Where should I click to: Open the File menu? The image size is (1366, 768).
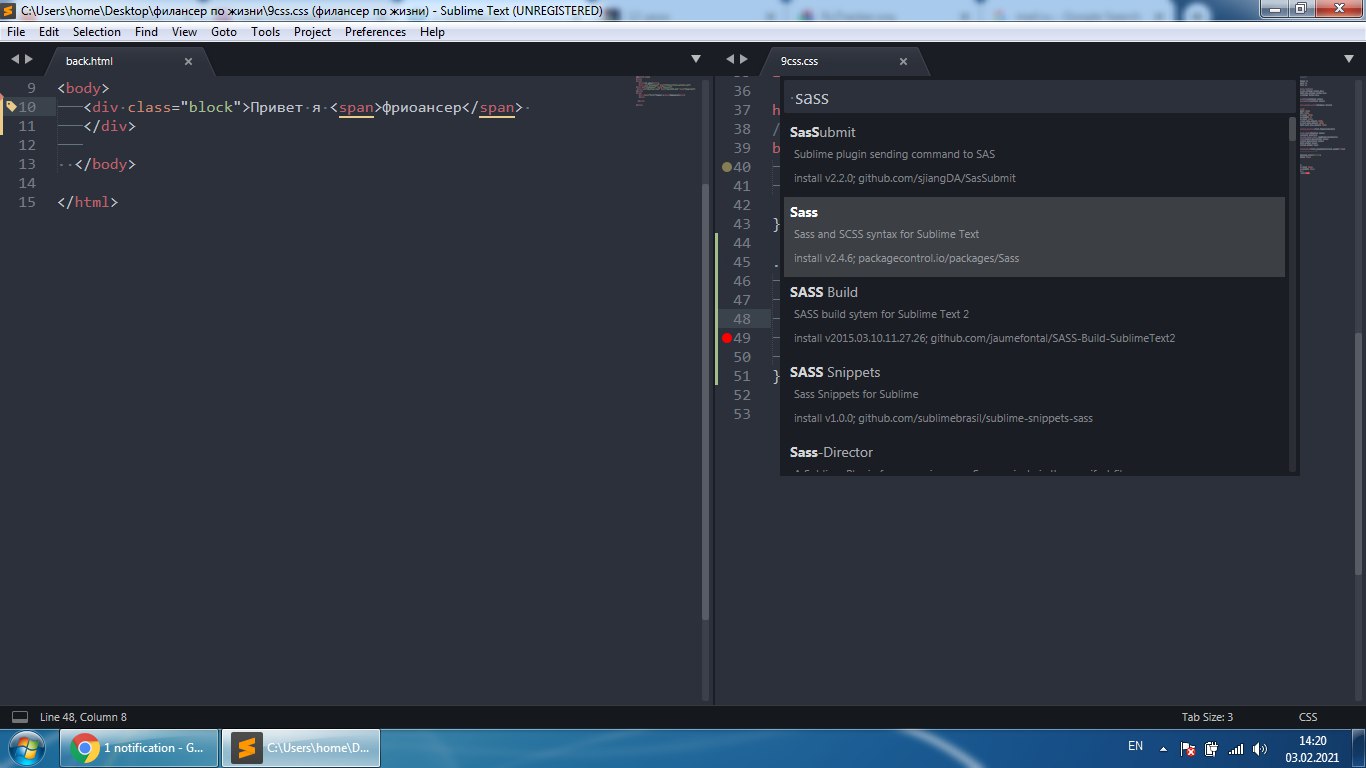(x=16, y=32)
